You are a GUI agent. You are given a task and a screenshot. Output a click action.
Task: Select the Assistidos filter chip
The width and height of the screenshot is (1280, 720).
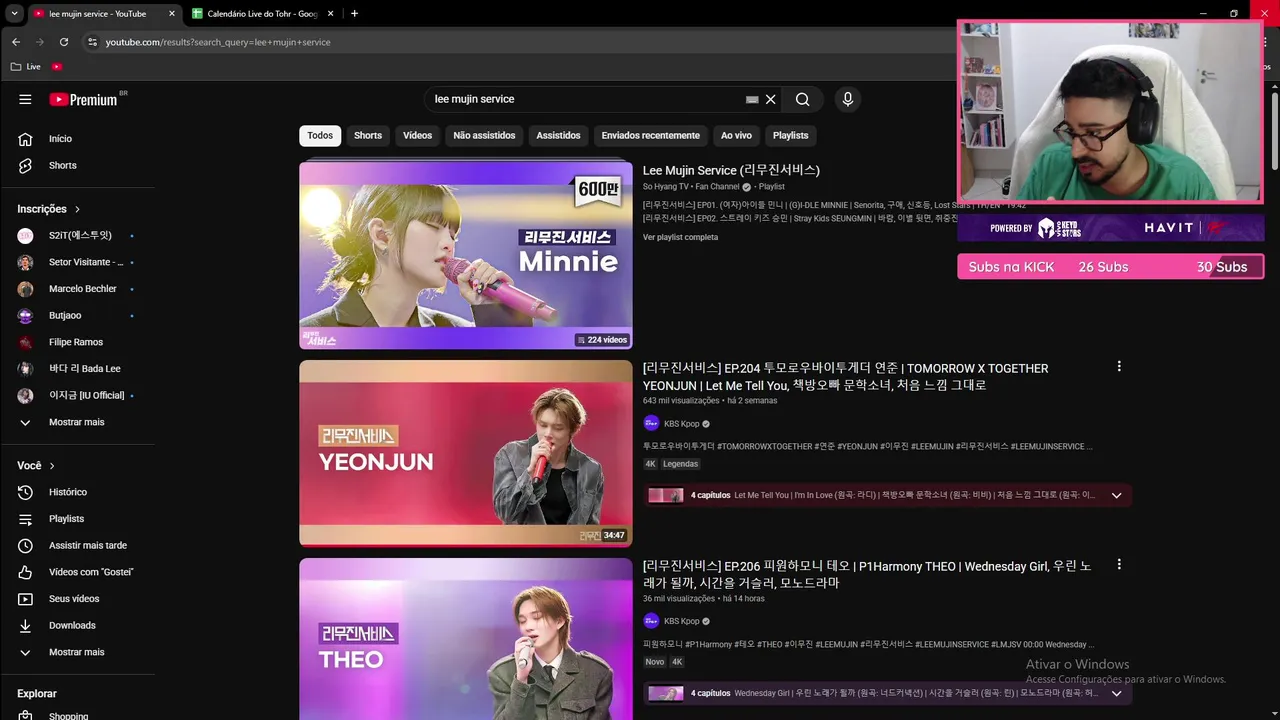[558, 136]
